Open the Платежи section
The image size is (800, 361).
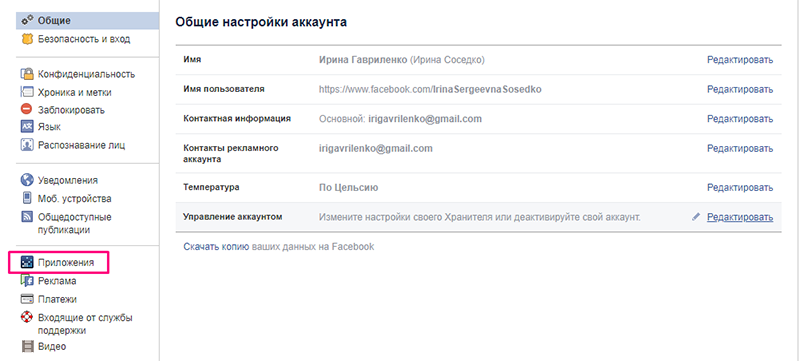(x=57, y=299)
